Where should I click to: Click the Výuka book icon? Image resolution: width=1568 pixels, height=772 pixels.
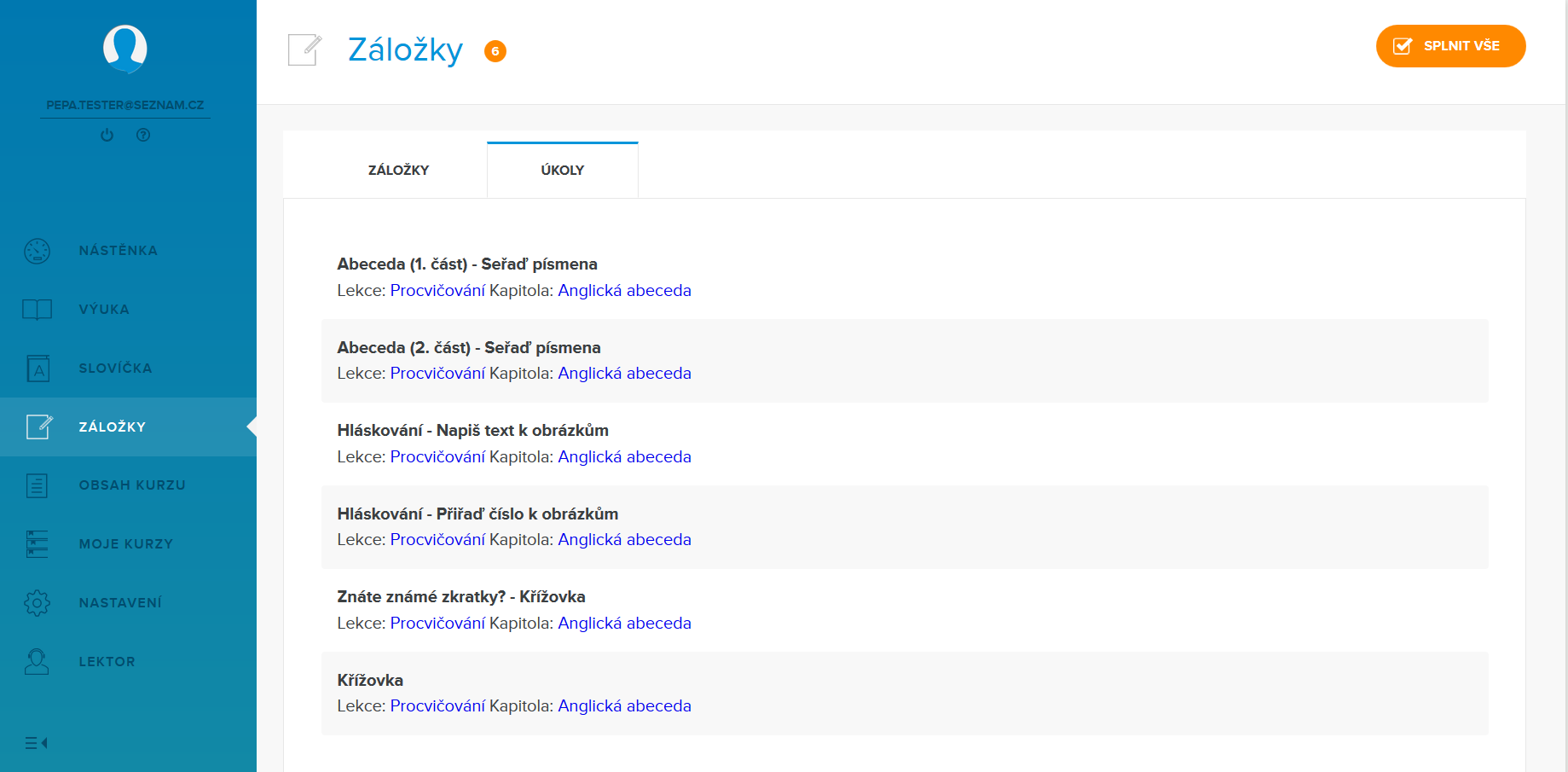pos(38,310)
